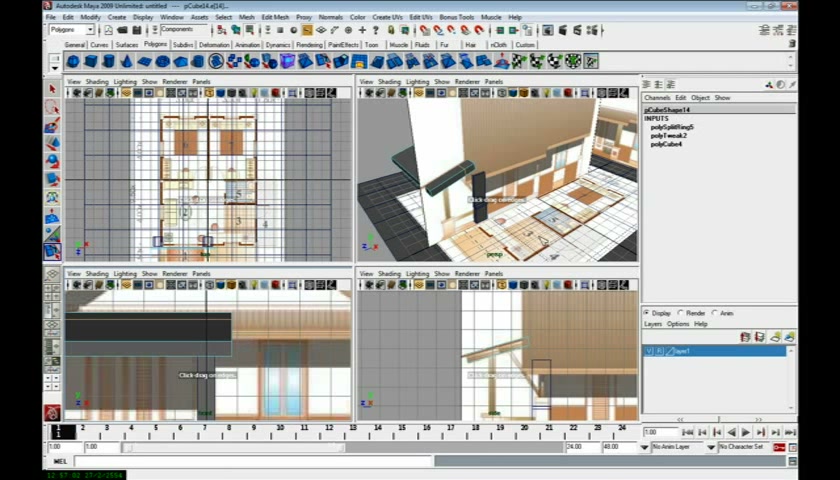
Task: Switch to the Rendering shelf tab
Action: 309,45
